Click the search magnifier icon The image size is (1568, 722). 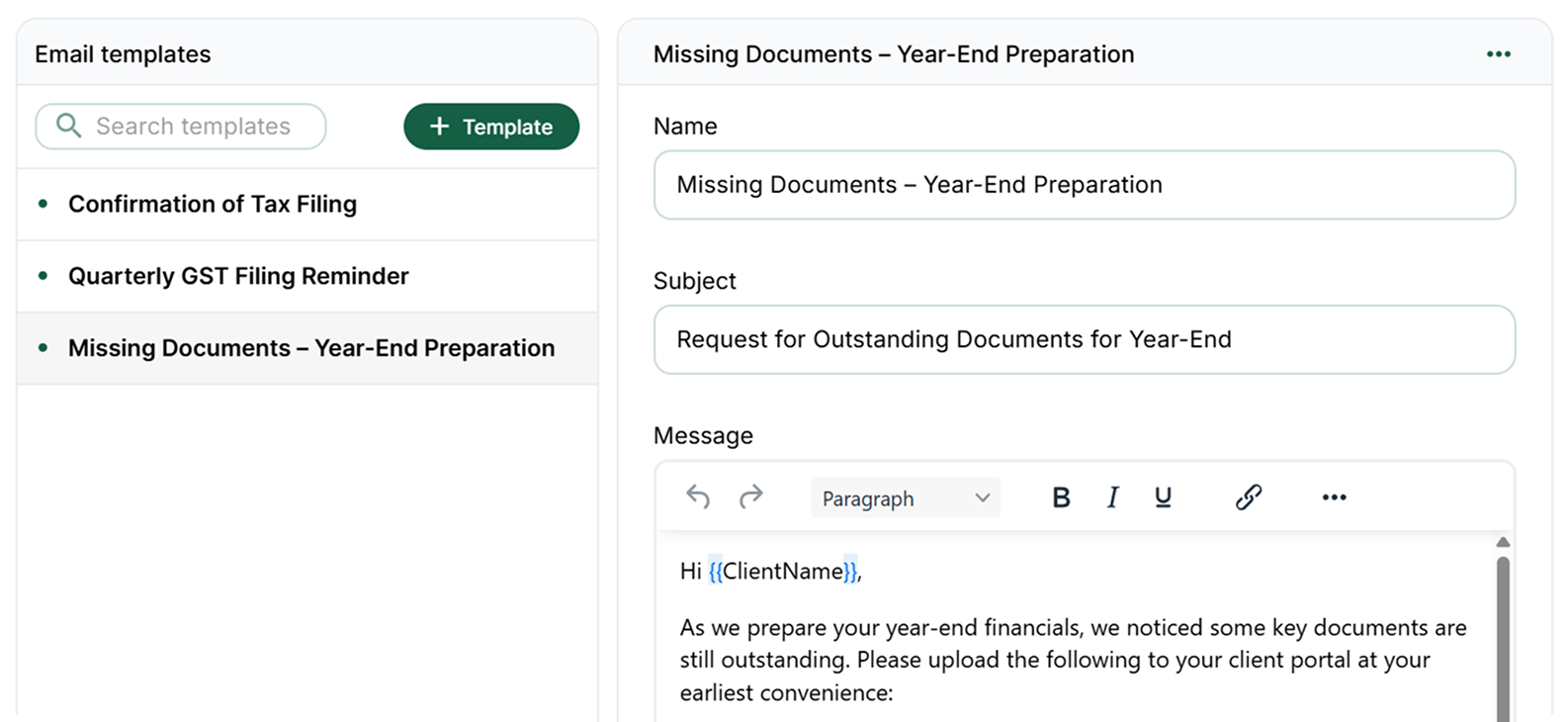click(x=68, y=126)
